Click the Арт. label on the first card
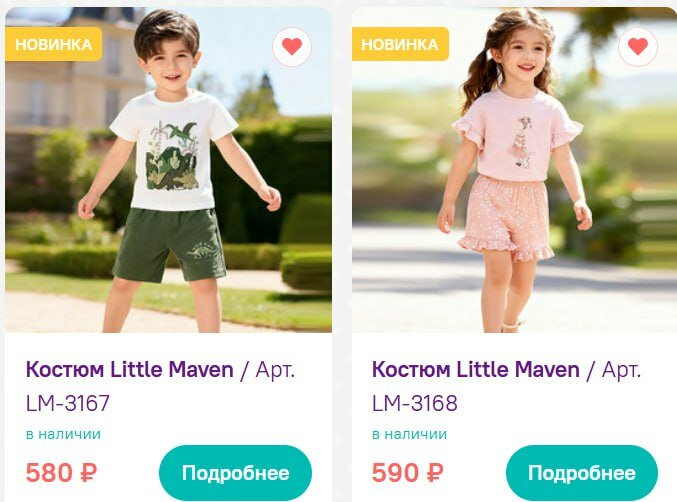Screen dimensions: 677x502 coord(275,370)
